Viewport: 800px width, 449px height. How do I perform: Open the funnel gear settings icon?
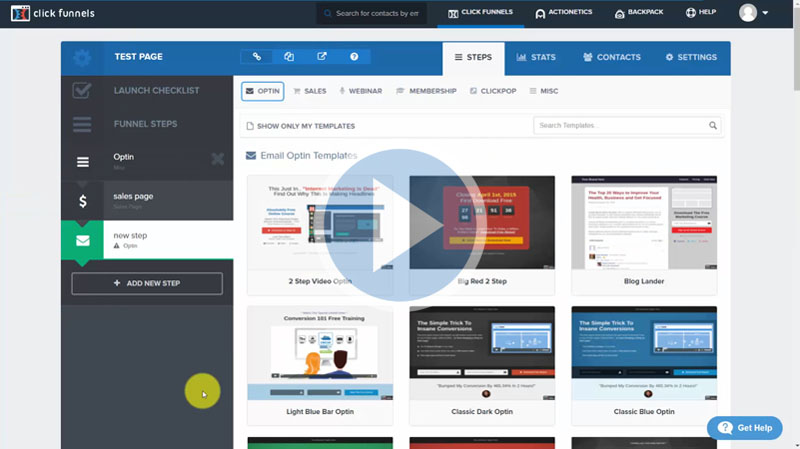coord(82,58)
